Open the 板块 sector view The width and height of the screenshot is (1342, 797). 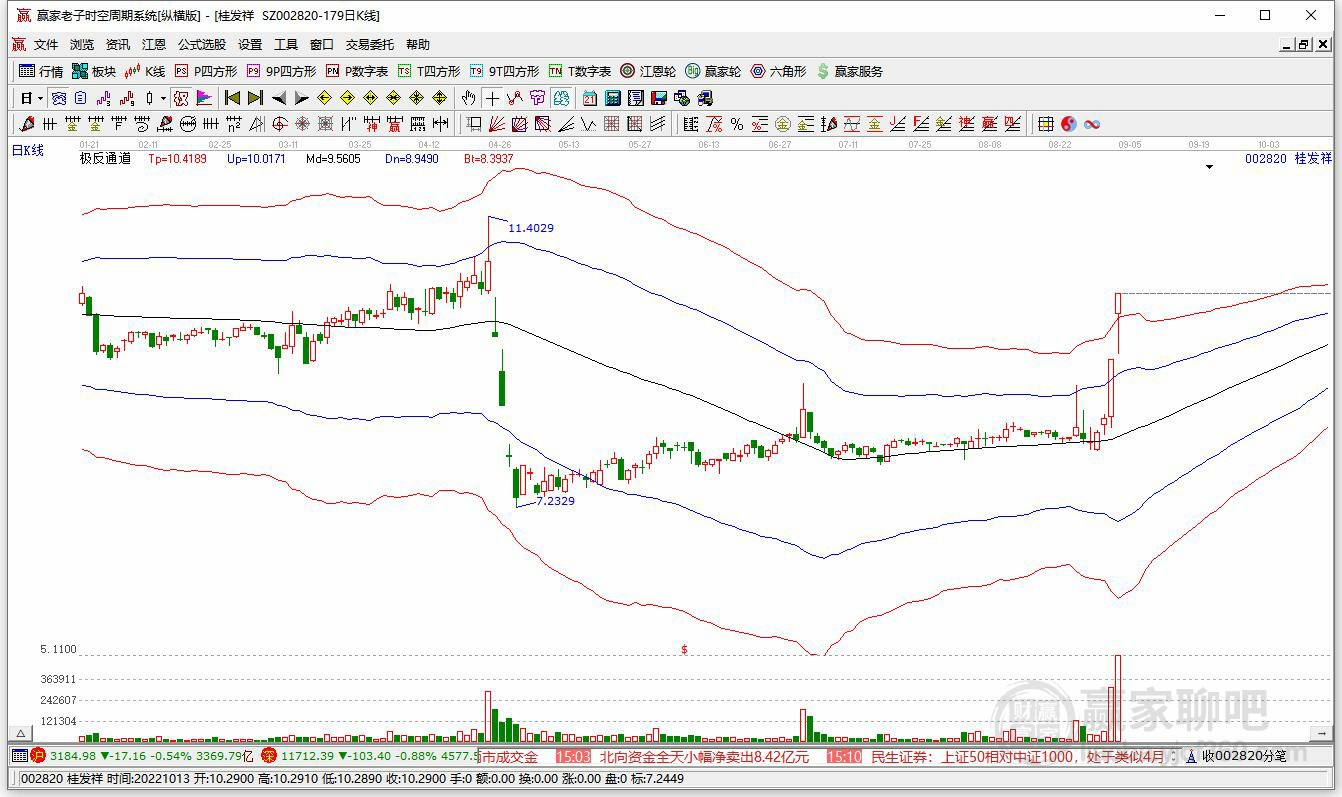pyautogui.click(x=94, y=71)
